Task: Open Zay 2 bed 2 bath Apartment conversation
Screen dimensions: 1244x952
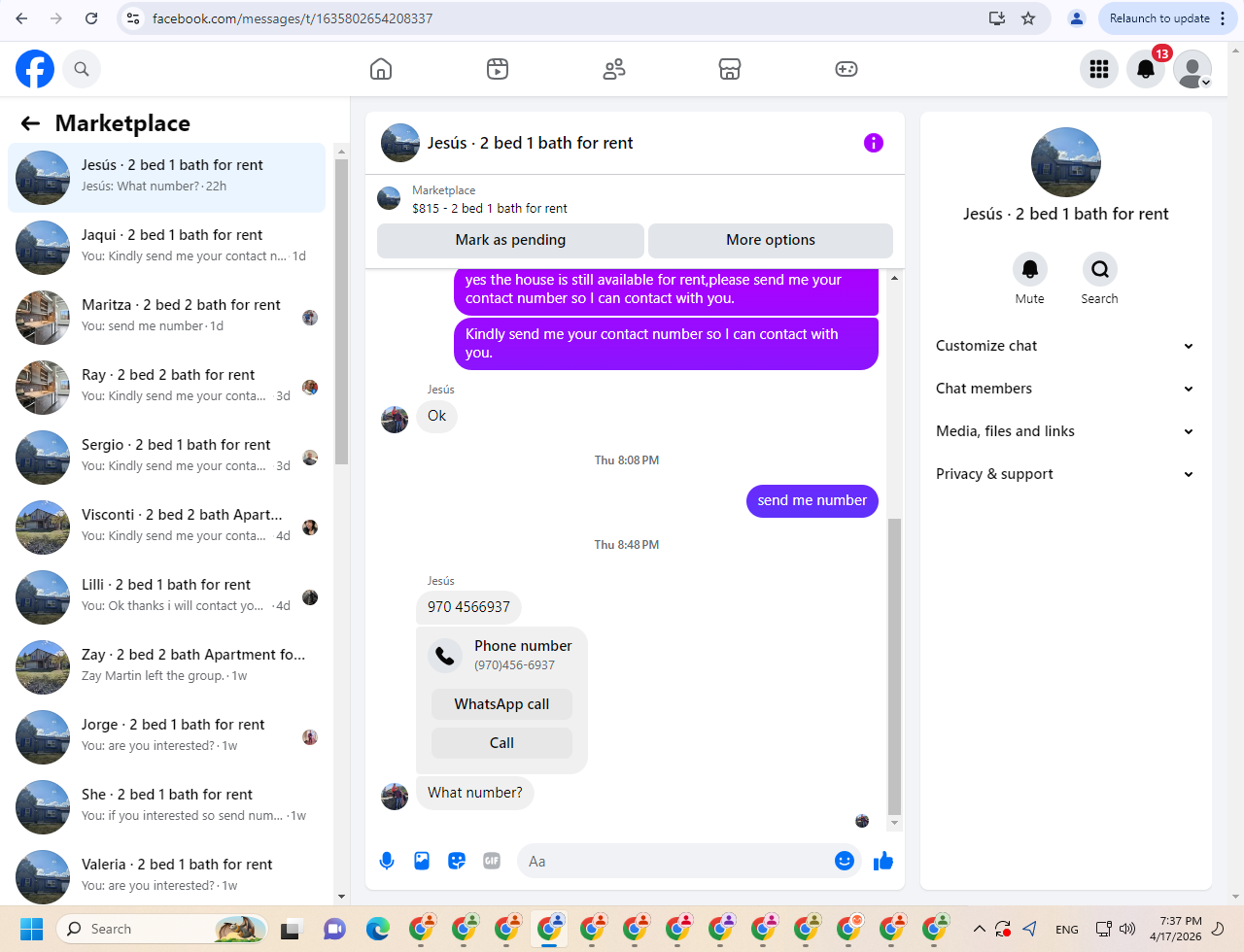Action: tap(167, 666)
